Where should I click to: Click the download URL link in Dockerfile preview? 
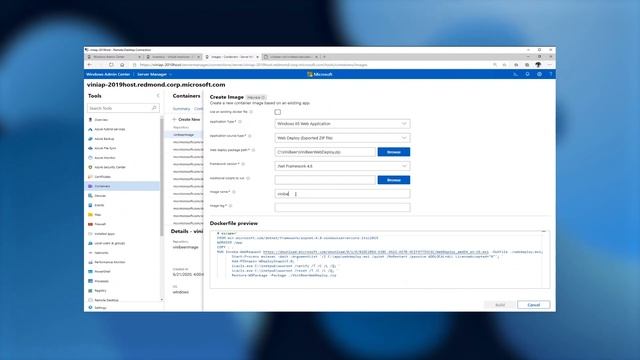(x=376, y=252)
